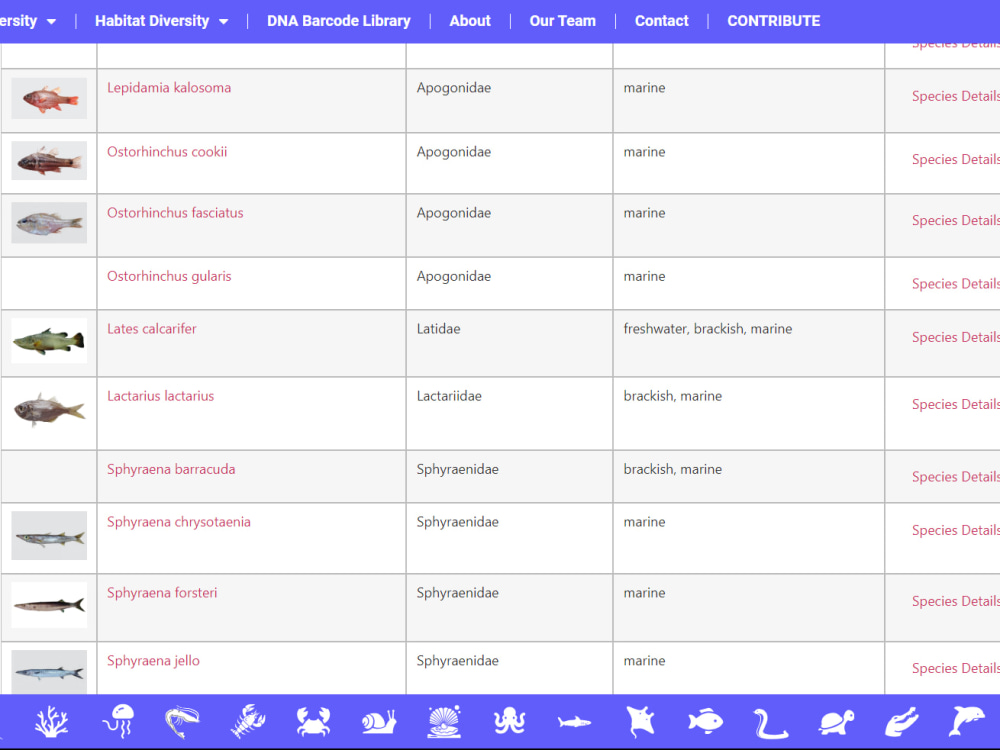View Species Details for Lepidamia kalosoma
The height and width of the screenshot is (750, 1000).
[955, 96]
